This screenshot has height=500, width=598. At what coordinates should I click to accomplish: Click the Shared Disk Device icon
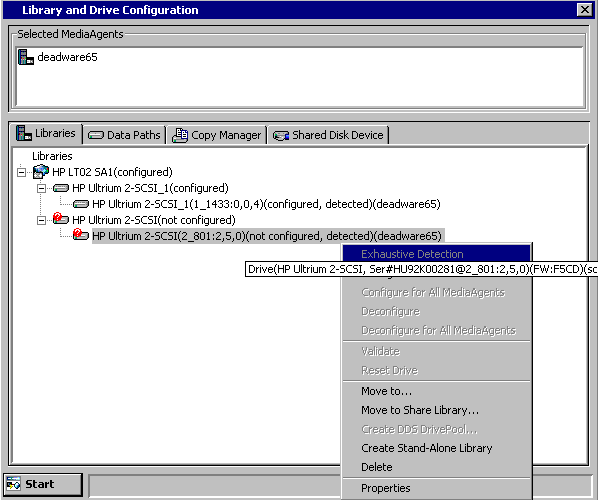[281, 136]
